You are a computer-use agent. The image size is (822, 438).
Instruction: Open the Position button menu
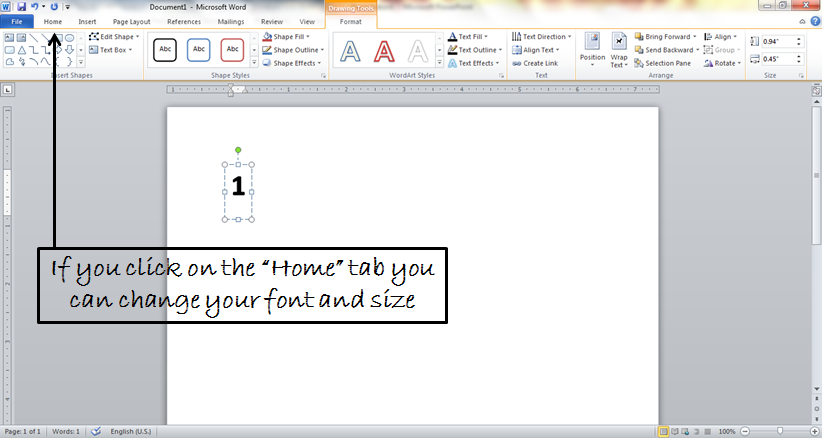pos(592,50)
